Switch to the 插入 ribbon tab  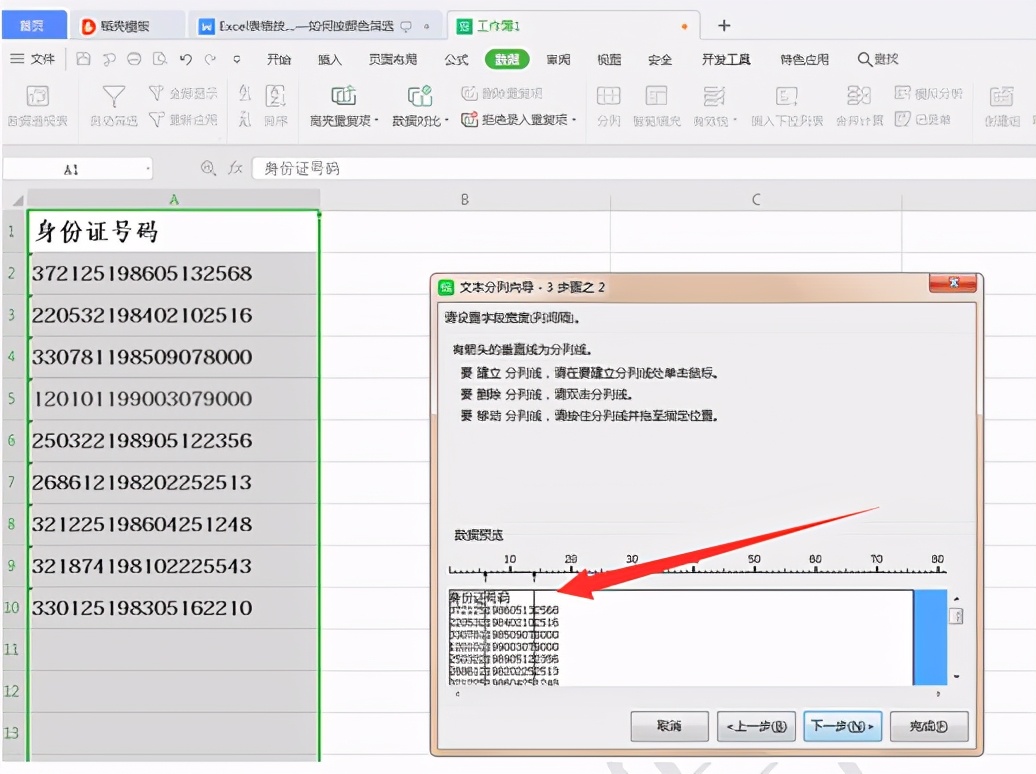tap(330, 59)
